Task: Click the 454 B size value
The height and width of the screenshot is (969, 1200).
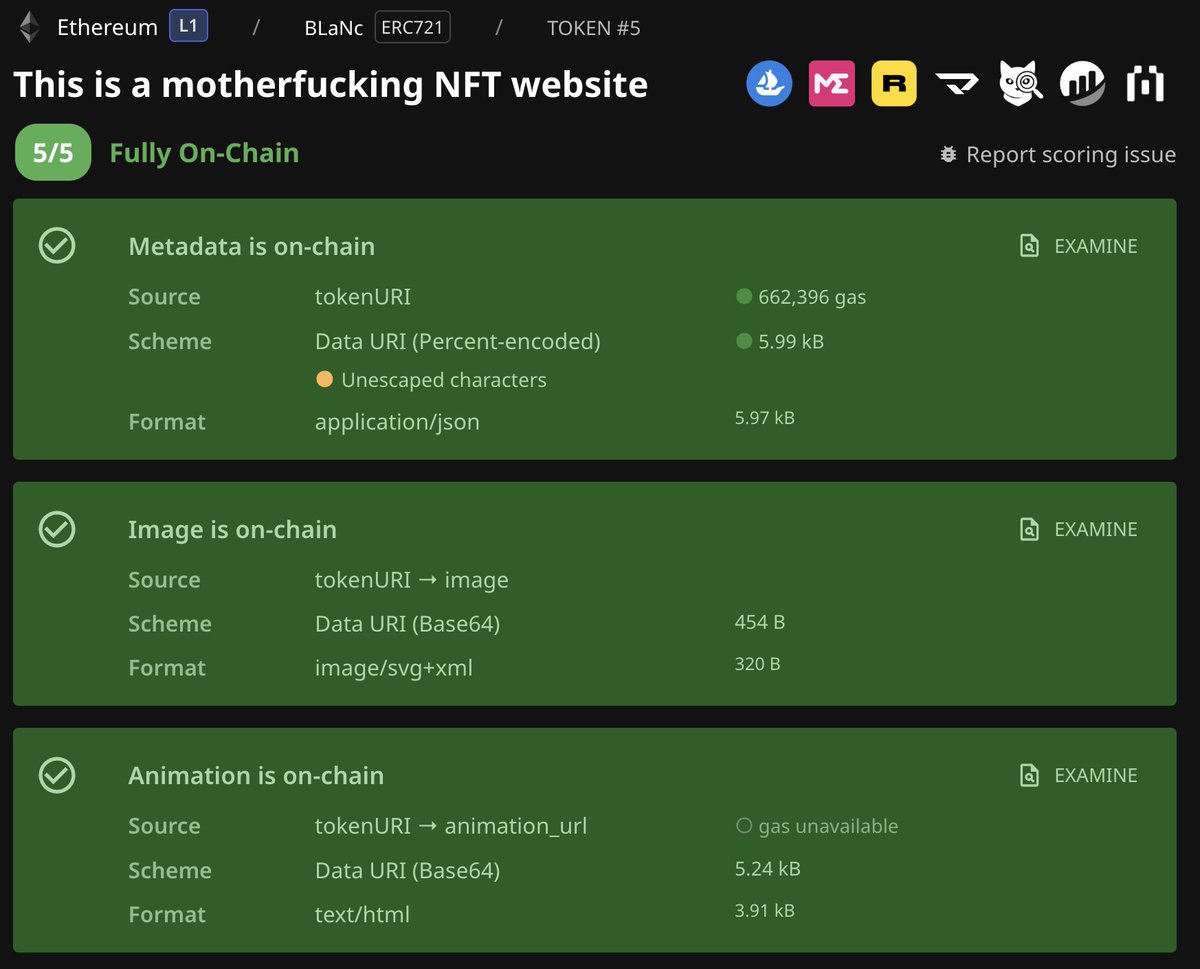Action: (760, 622)
